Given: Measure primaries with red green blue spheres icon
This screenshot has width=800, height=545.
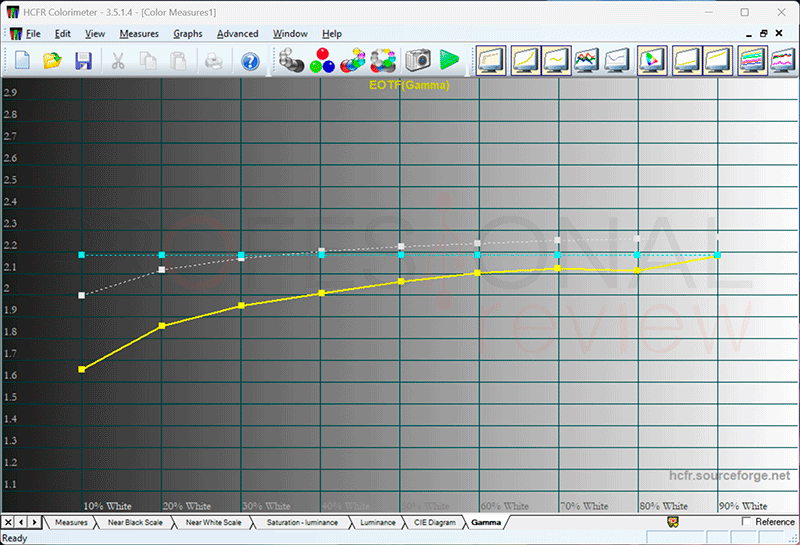Looking at the screenshot, I should pos(322,60).
